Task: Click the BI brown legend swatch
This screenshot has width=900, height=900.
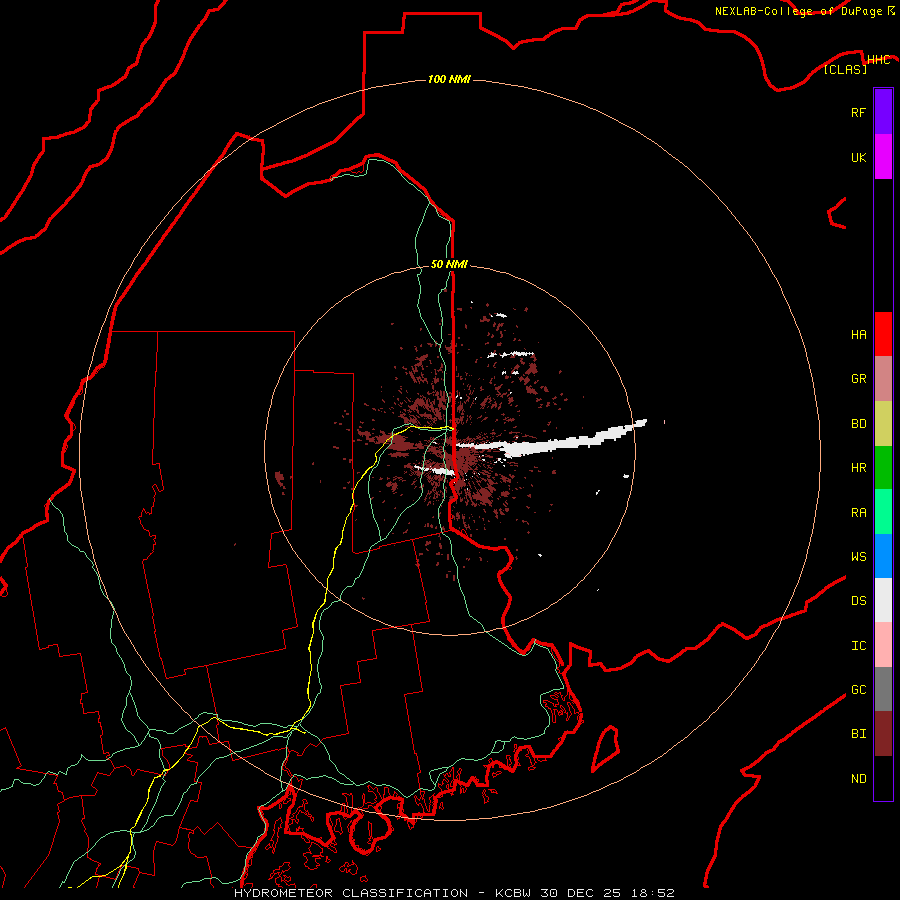Action: [x=883, y=734]
